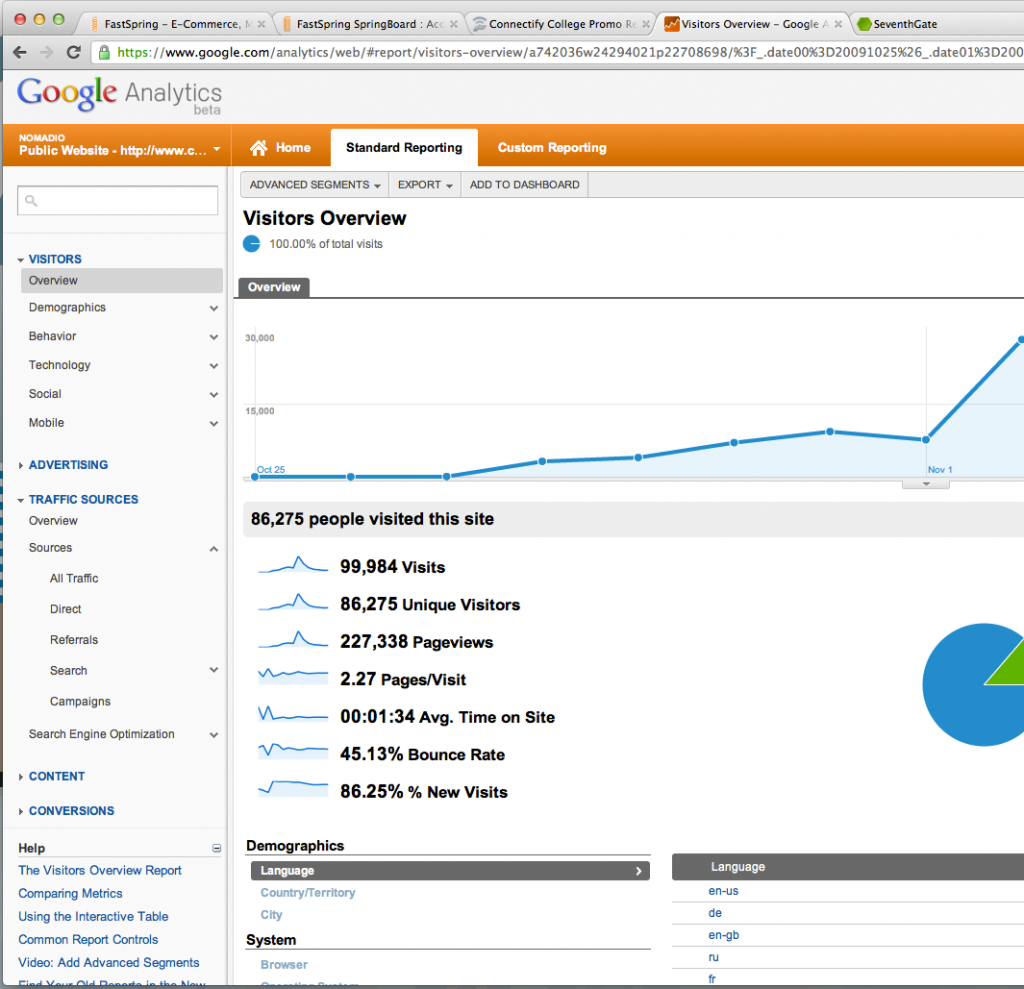Open Comparing Metrics help link
1024x989 pixels.
(71, 894)
